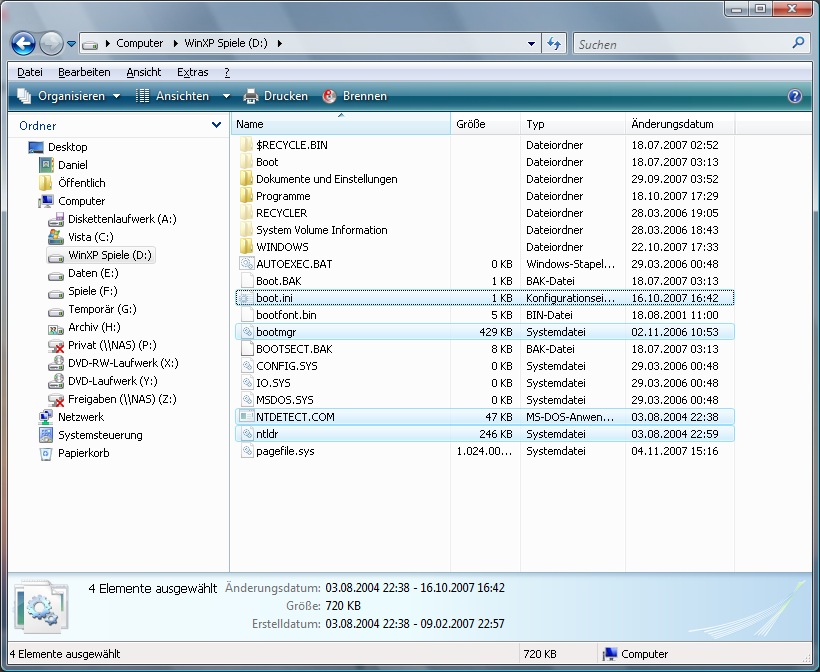Viewport: 820px width, 672px height.
Task: Click the Drucken button
Action: (x=276, y=96)
